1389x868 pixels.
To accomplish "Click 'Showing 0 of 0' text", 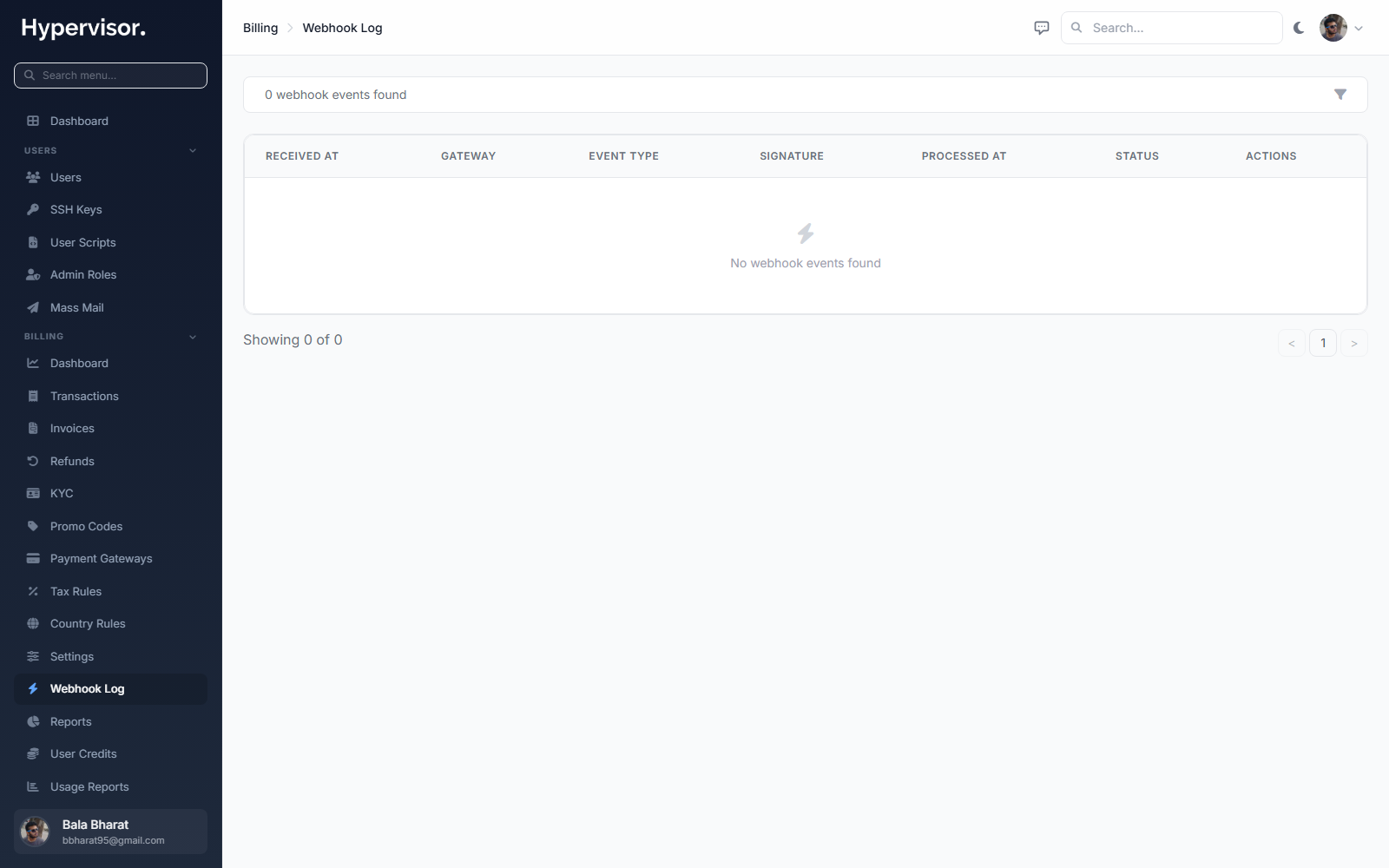I will (293, 339).
